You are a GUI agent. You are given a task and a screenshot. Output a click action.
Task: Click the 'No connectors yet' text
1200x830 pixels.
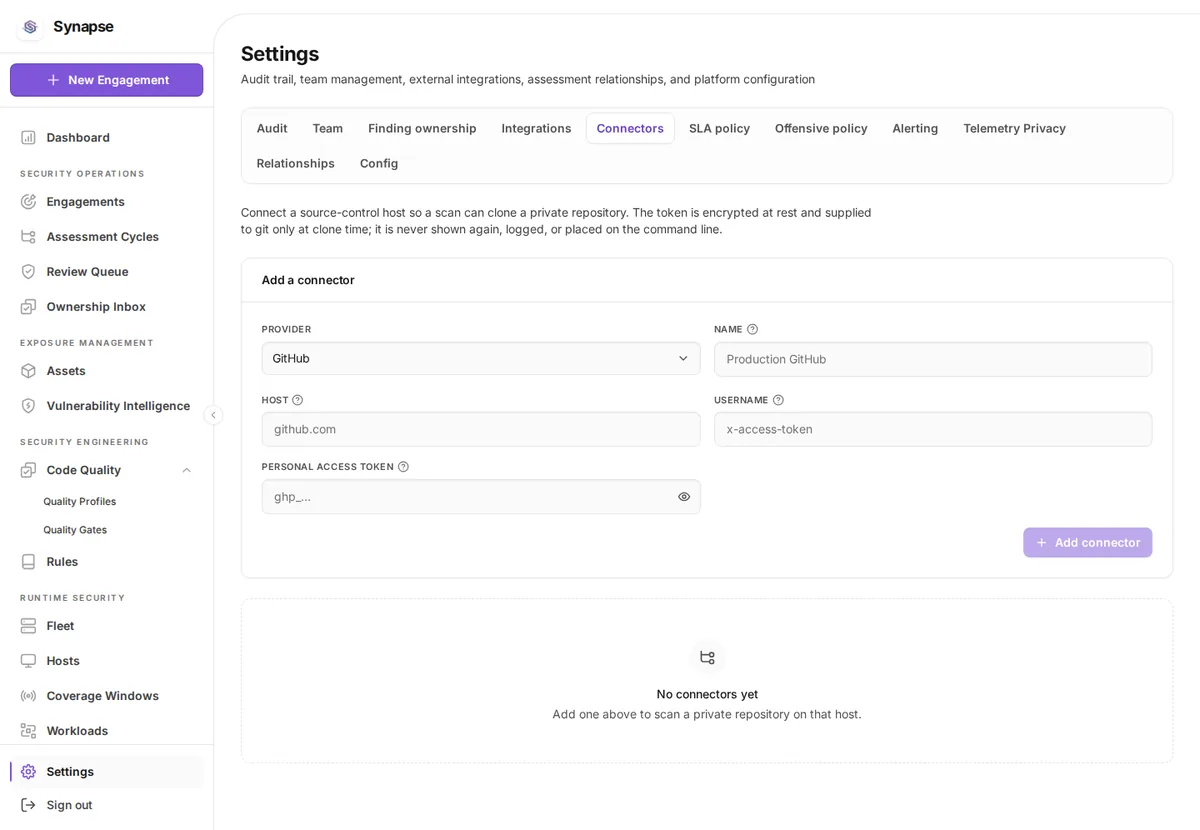click(x=707, y=694)
